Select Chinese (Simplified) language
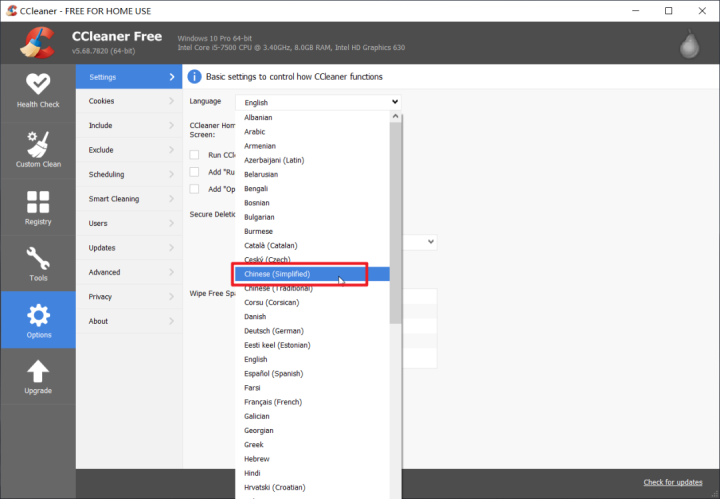The height and width of the screenshot is (499, 720). pos(312,274)
